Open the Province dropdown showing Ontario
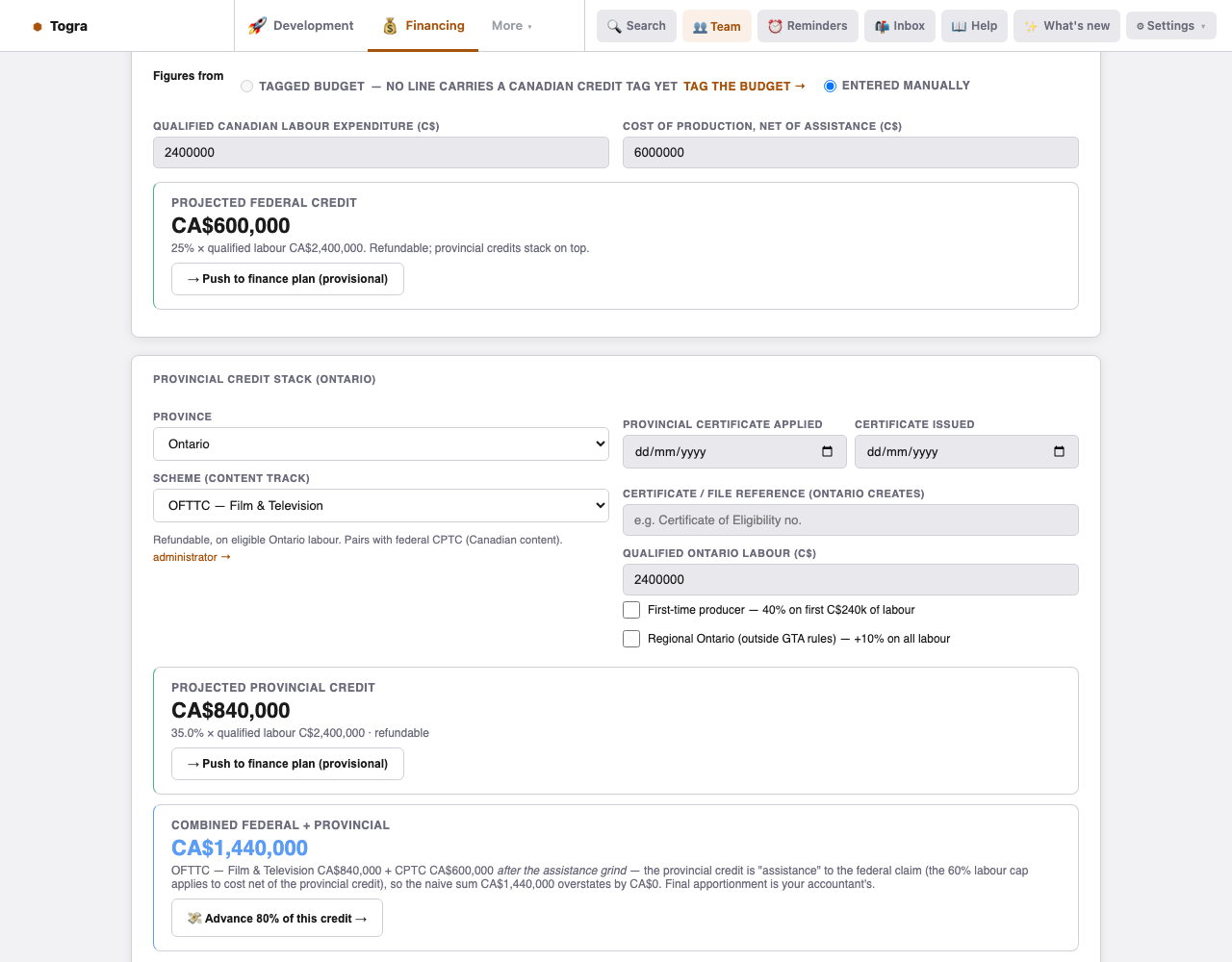 (381, 443)
